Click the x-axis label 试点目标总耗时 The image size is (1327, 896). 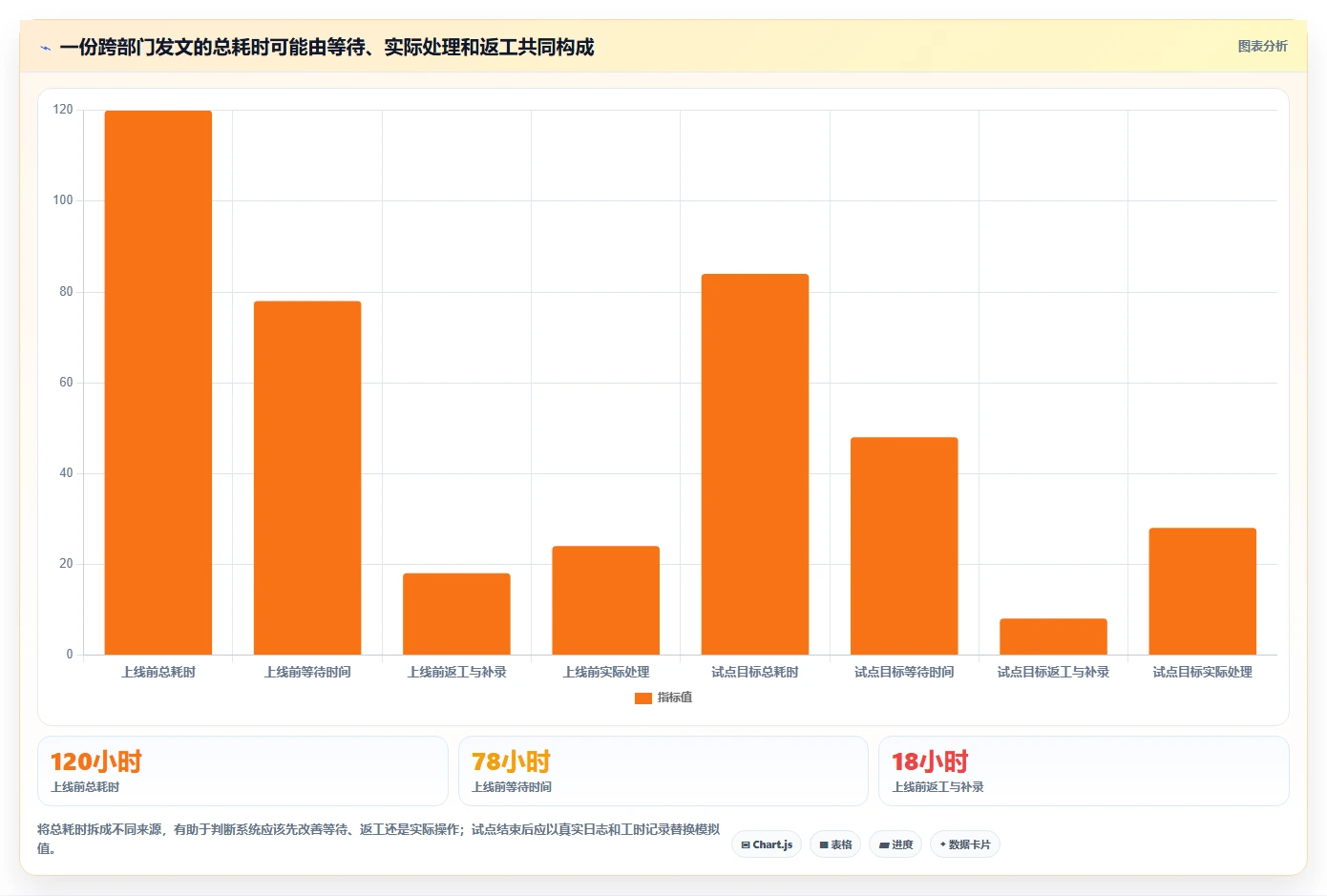point(755,672)
